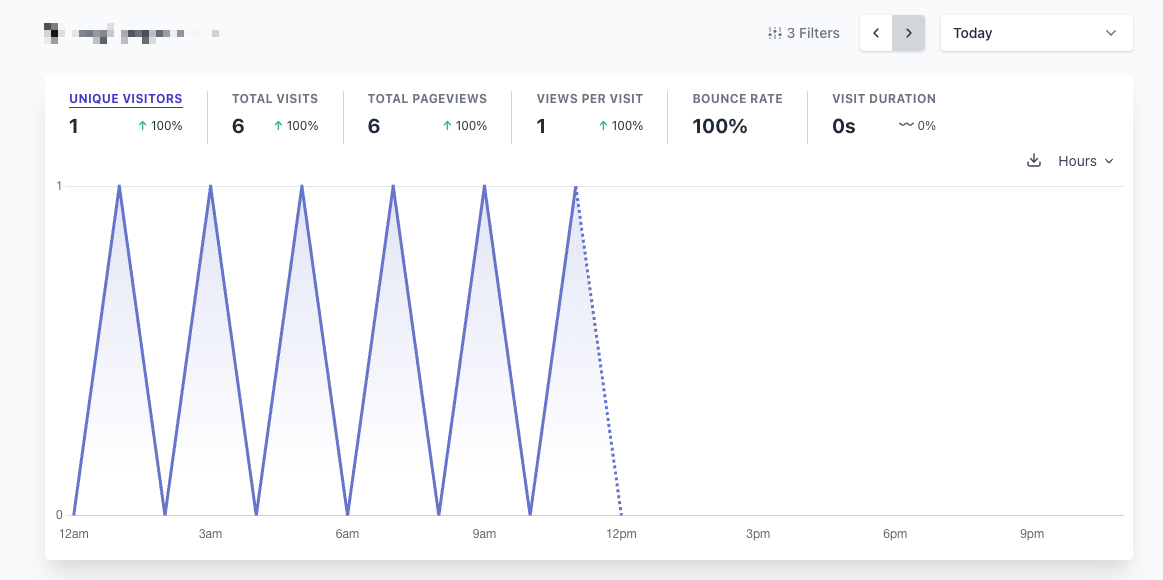Select the Bounce Rate metric
The image size is (1163, 580).
point(737,99)
